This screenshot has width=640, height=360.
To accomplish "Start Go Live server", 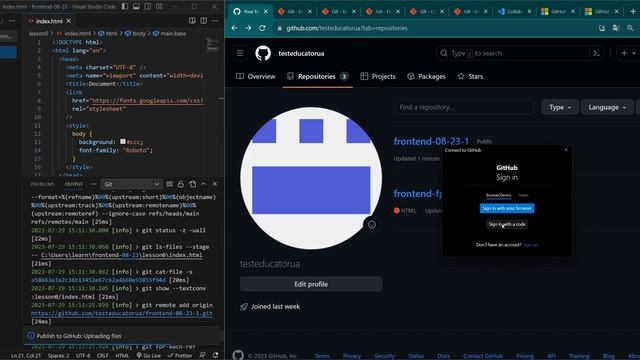I will (x=149, y=356).
